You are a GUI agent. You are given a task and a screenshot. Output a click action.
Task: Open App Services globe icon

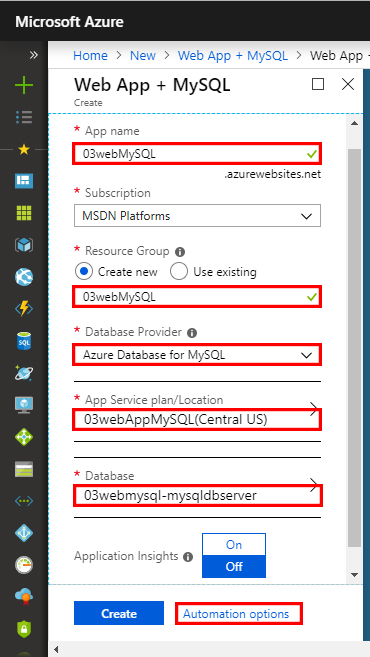tap(24, 277)
